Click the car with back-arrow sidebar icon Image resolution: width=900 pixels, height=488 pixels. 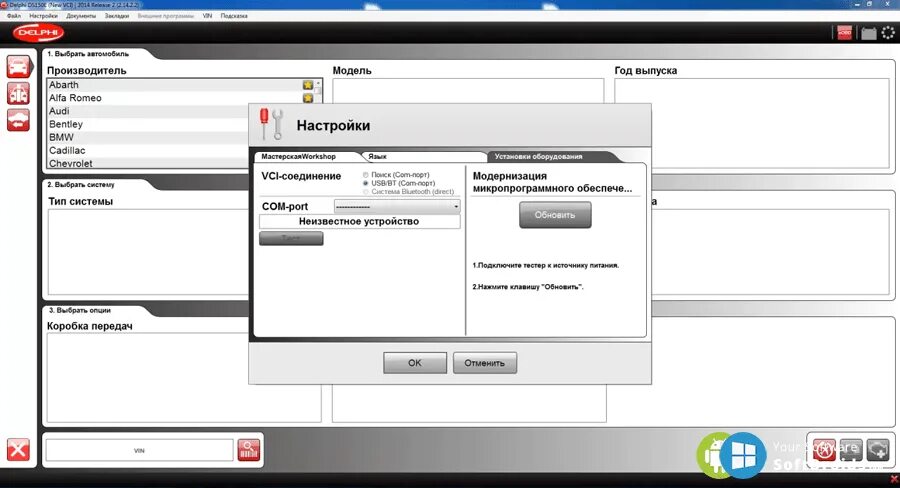tap(18, 120)
